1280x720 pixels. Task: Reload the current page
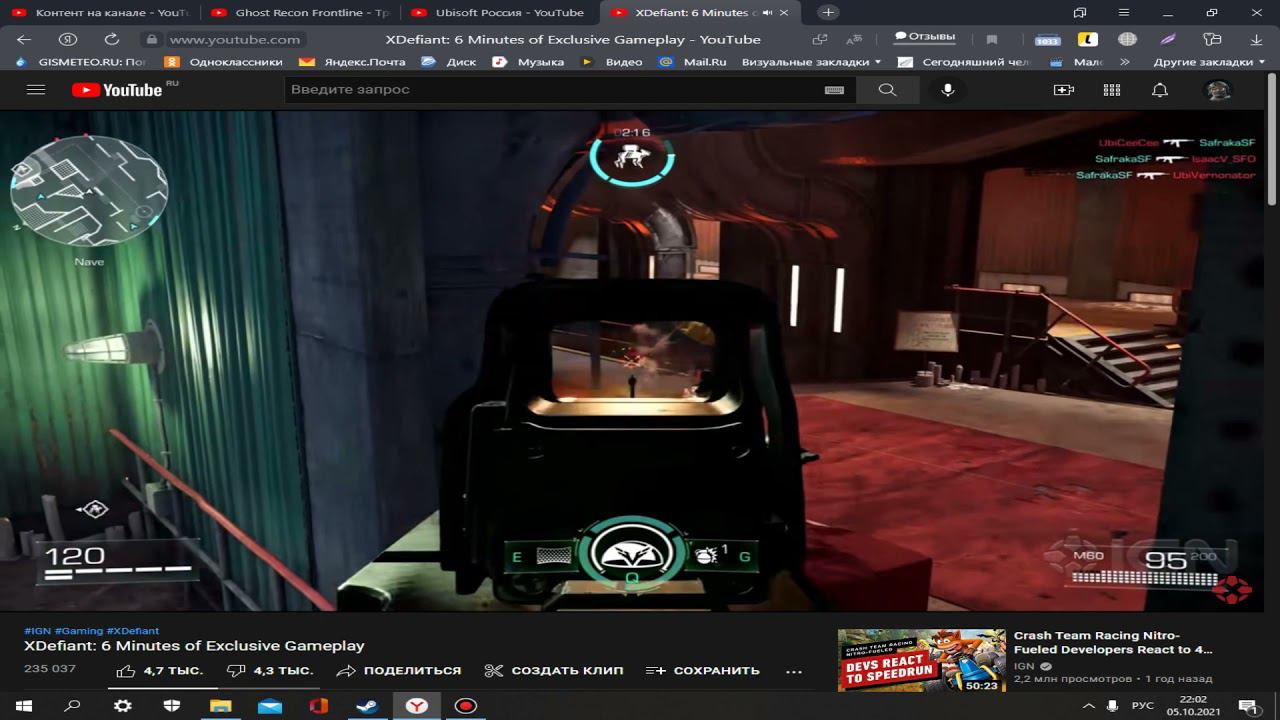[x=112, y=39]
